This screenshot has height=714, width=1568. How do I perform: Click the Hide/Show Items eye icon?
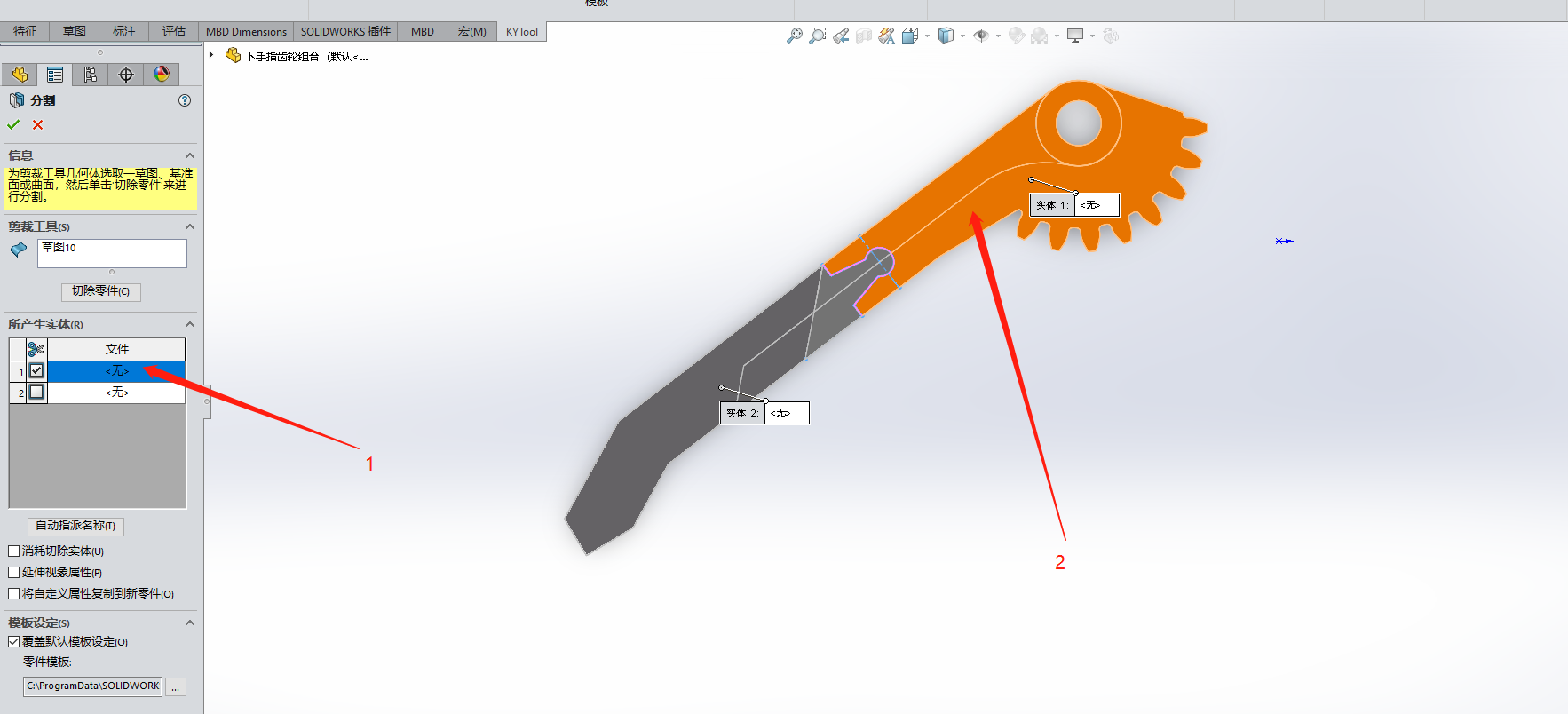pyautogui.click(x=981, y=36)
